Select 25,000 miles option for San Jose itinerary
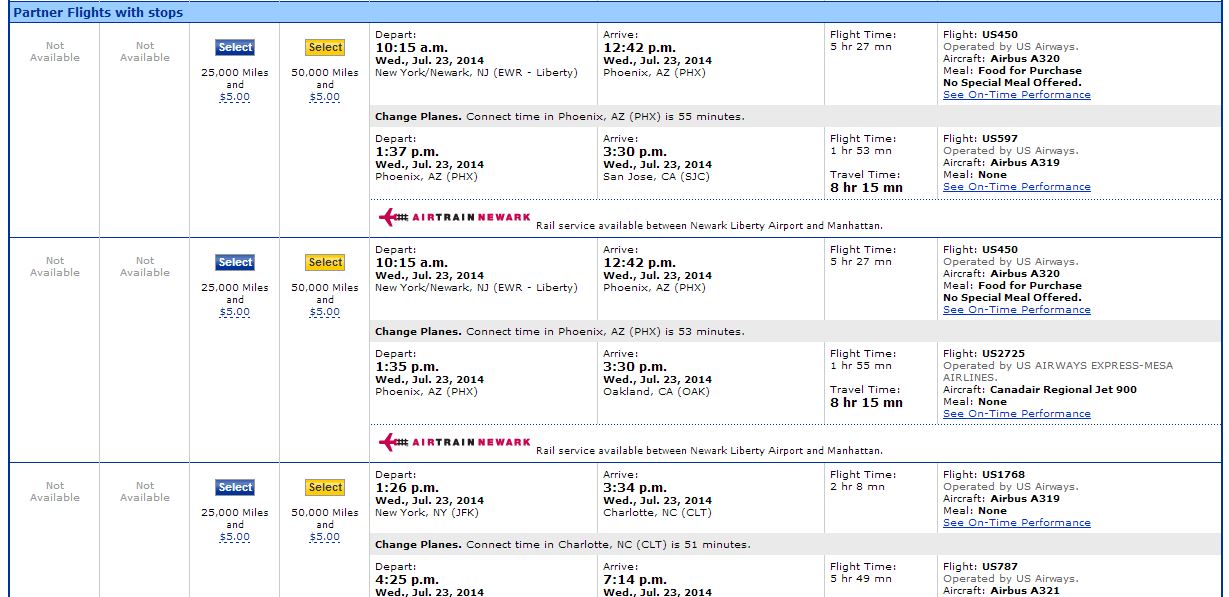Image resolution: width=1229 pixels, height=597 pixels. tap(235, 48)
